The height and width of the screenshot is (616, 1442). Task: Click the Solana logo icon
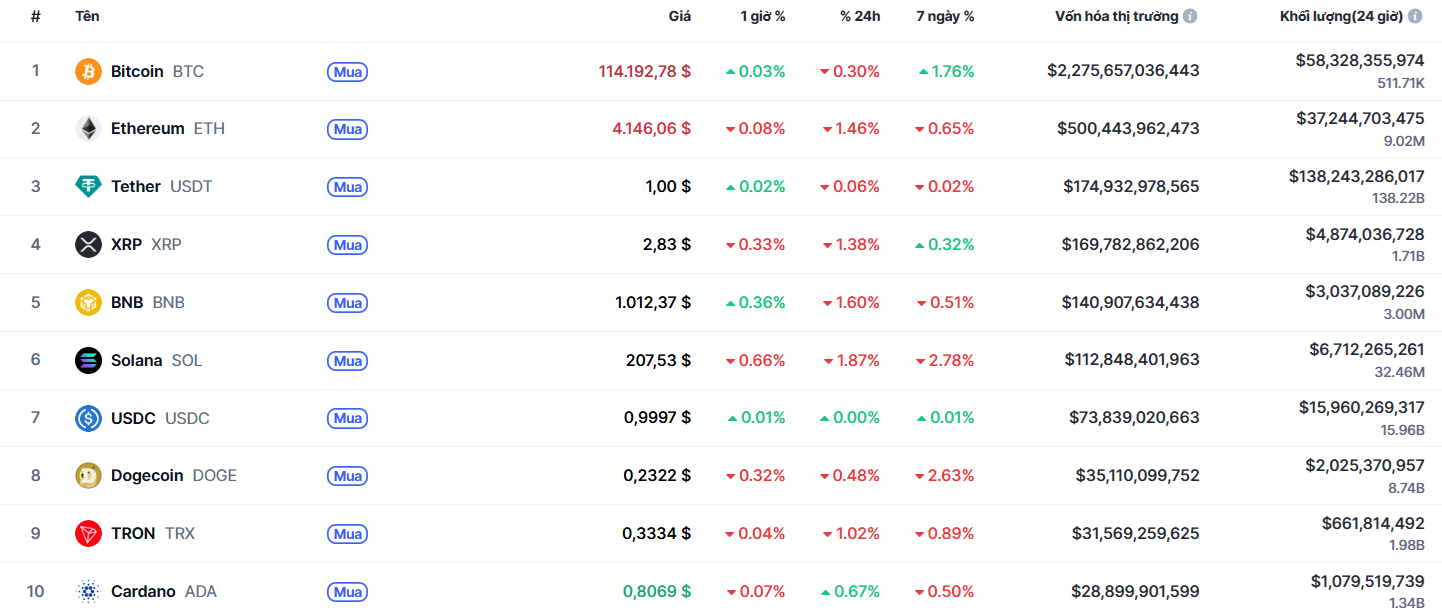tap(88, 360)
